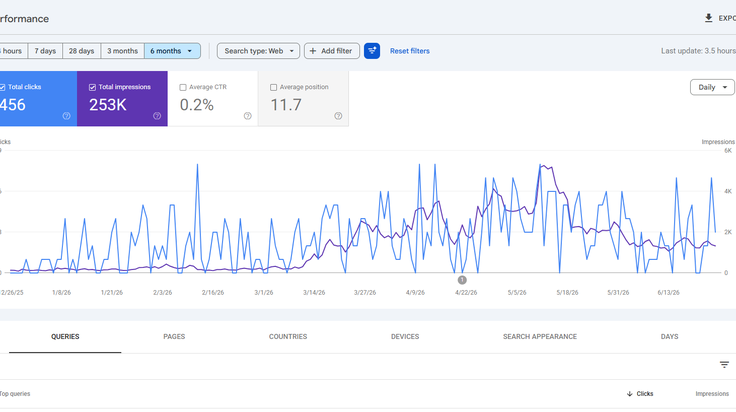Switch to the Search Appearance tab

(540, 336)
